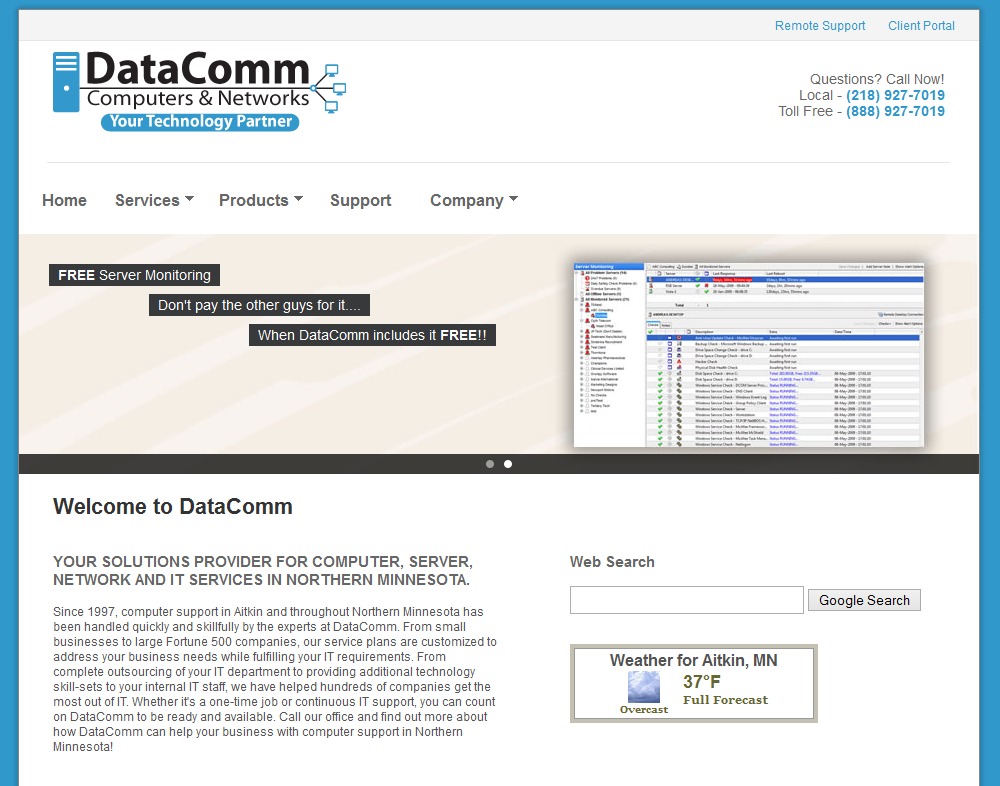Open the Full Forecast link

click(x=725, y=700)
